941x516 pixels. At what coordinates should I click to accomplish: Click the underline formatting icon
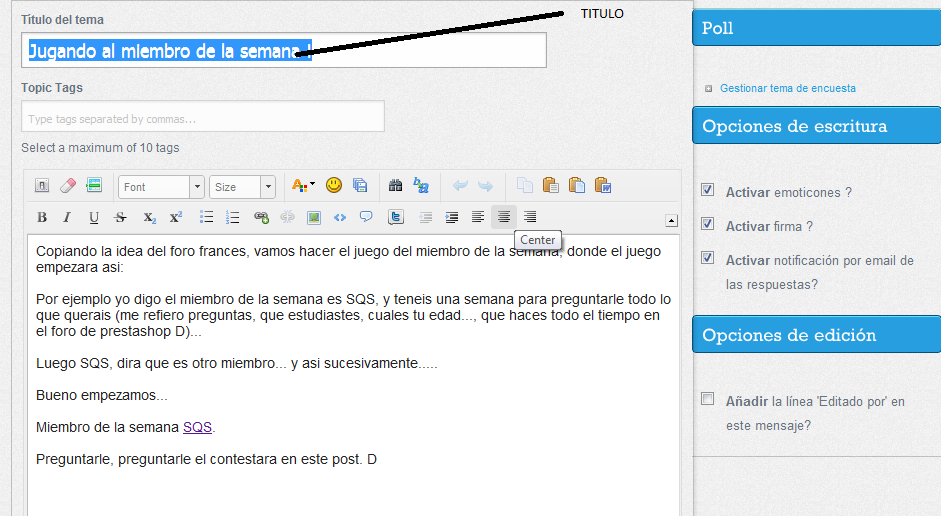(94, 217)
